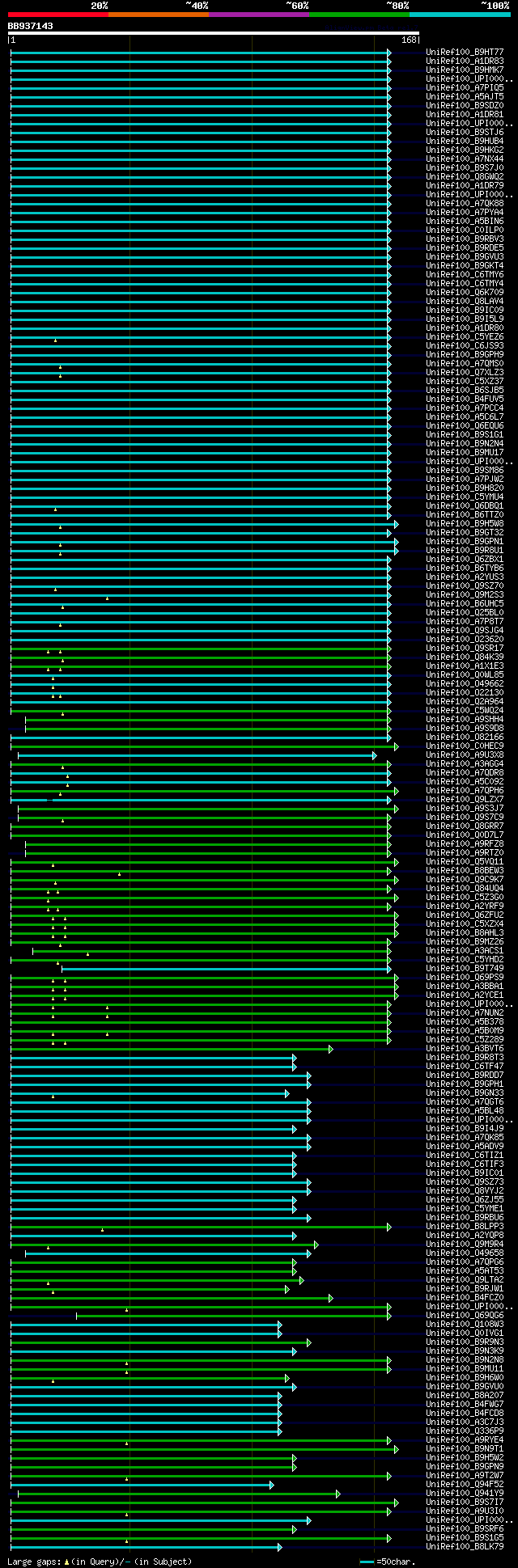
Task: Click the UniRef100_C0ILP0 label
Action: tap(465, 230)
